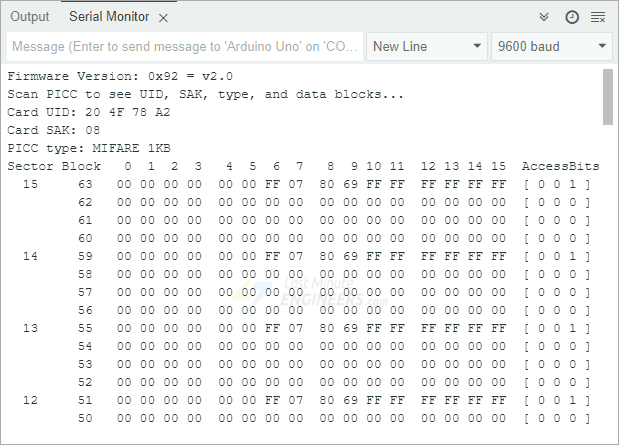Click block number 63 in output
619x445 pixels.
coord(85,184)
